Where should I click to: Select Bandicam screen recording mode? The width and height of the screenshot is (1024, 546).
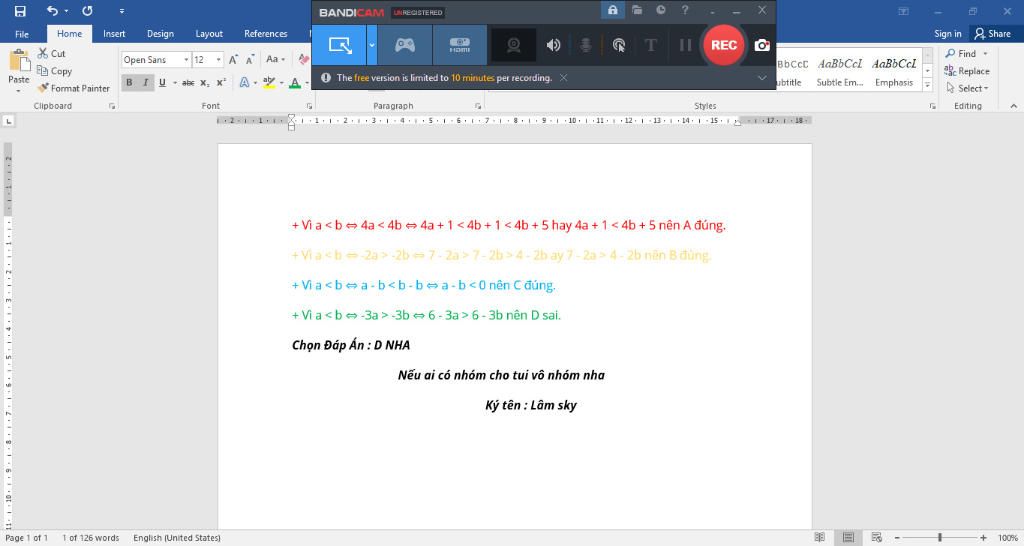pos(339,45)
